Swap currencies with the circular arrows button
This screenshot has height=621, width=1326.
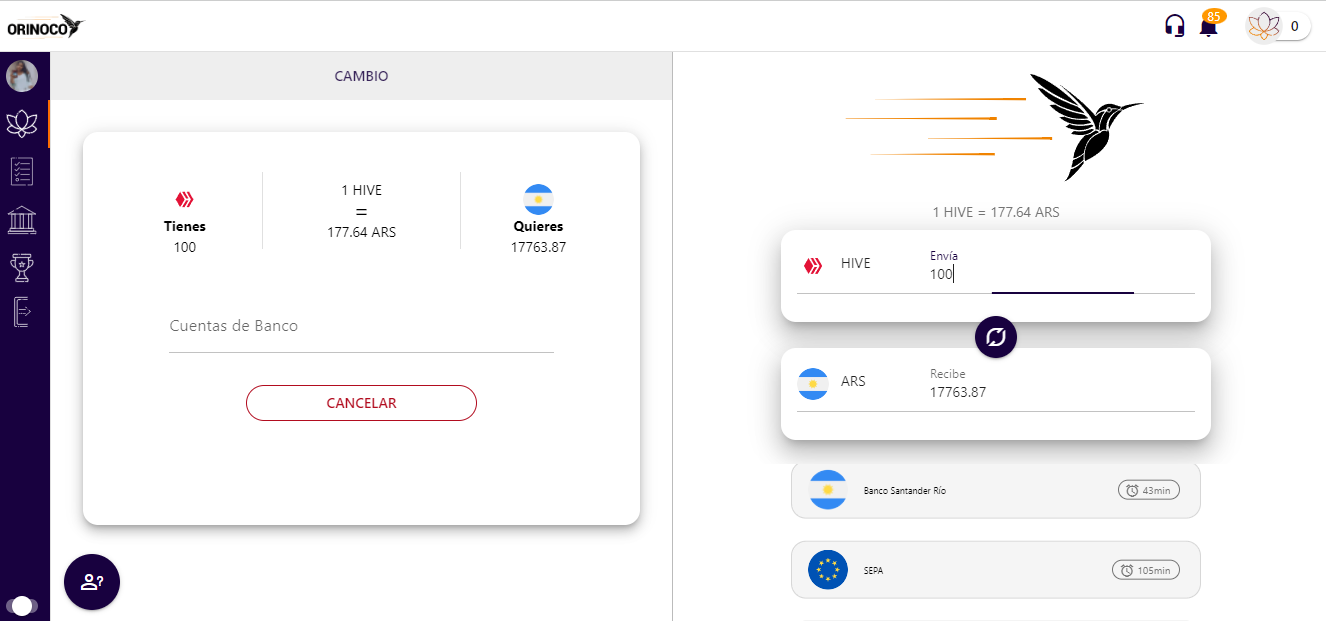(x=995, y=337)
